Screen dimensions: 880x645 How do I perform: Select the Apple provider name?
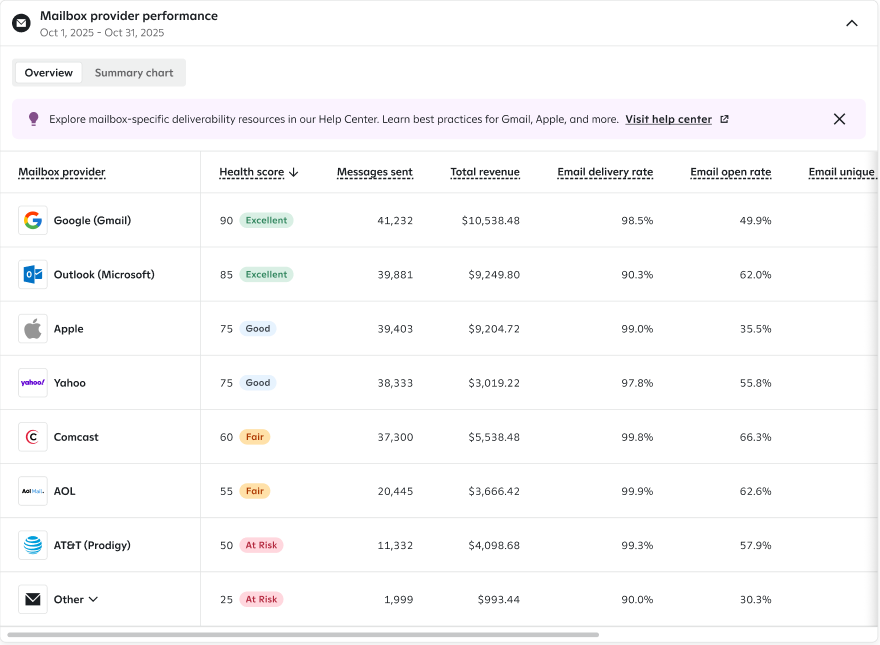click(68, 328)
